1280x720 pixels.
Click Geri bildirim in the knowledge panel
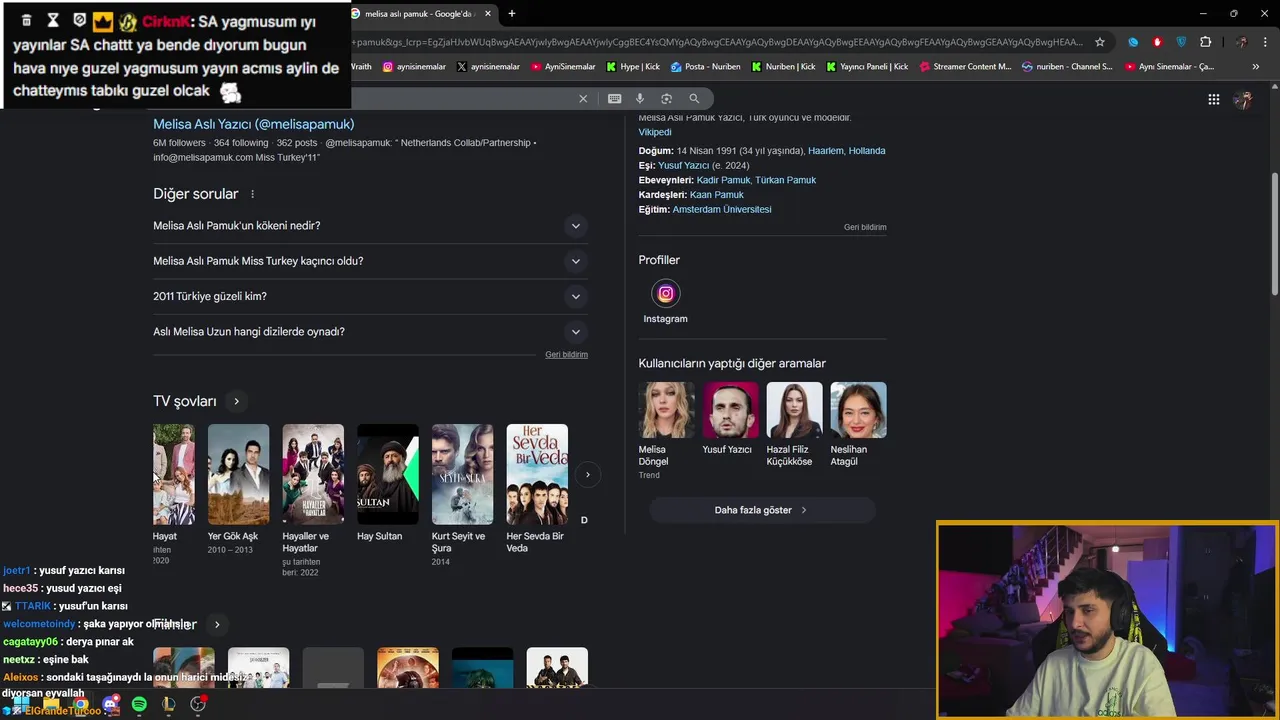point(865,227)
